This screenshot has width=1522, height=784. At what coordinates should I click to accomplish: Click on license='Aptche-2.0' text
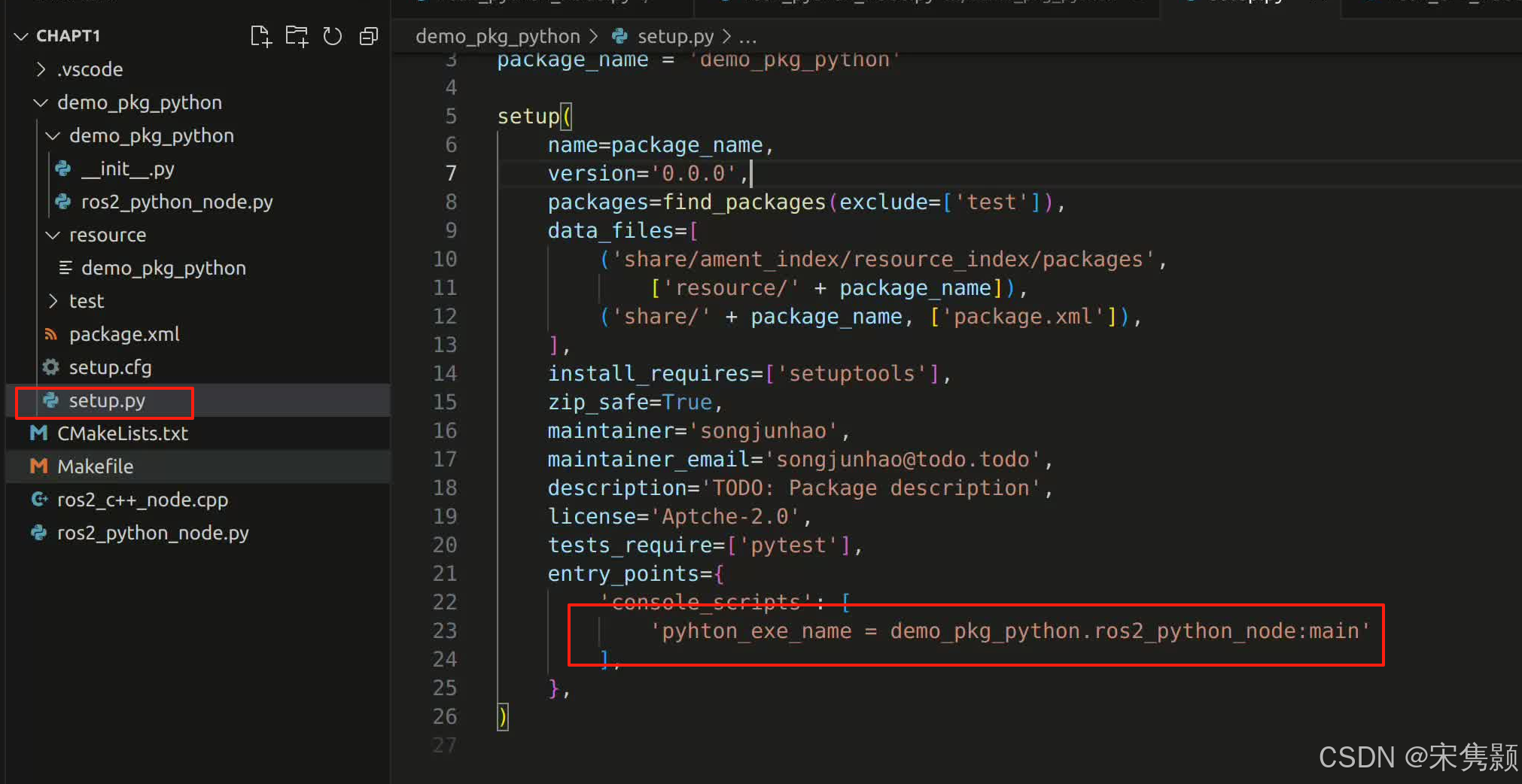click(674, 516)
